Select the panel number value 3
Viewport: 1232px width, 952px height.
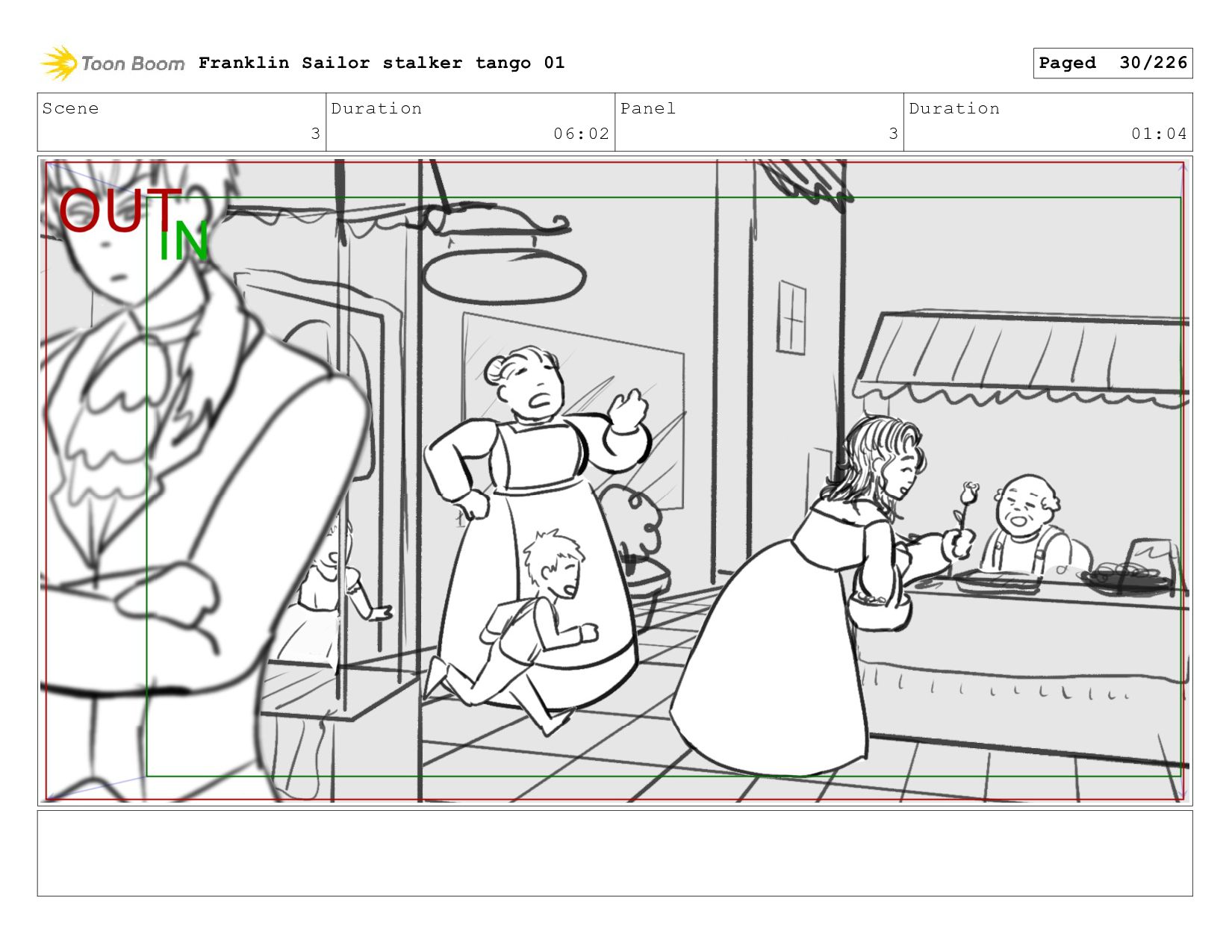click(x=893, y=134)
